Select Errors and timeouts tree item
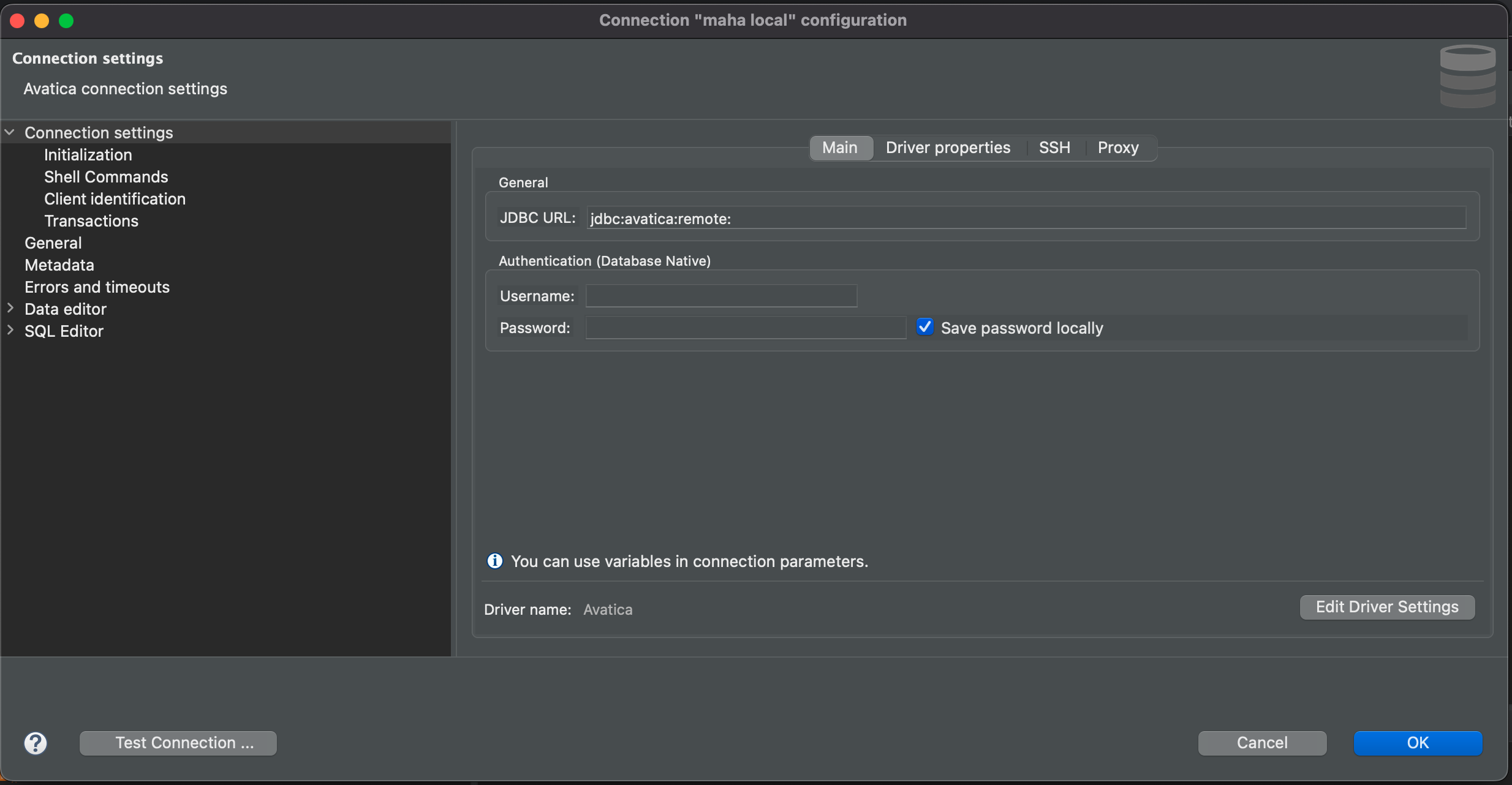The width and height of the screenshot is (1512, 785). coord(97,287)
